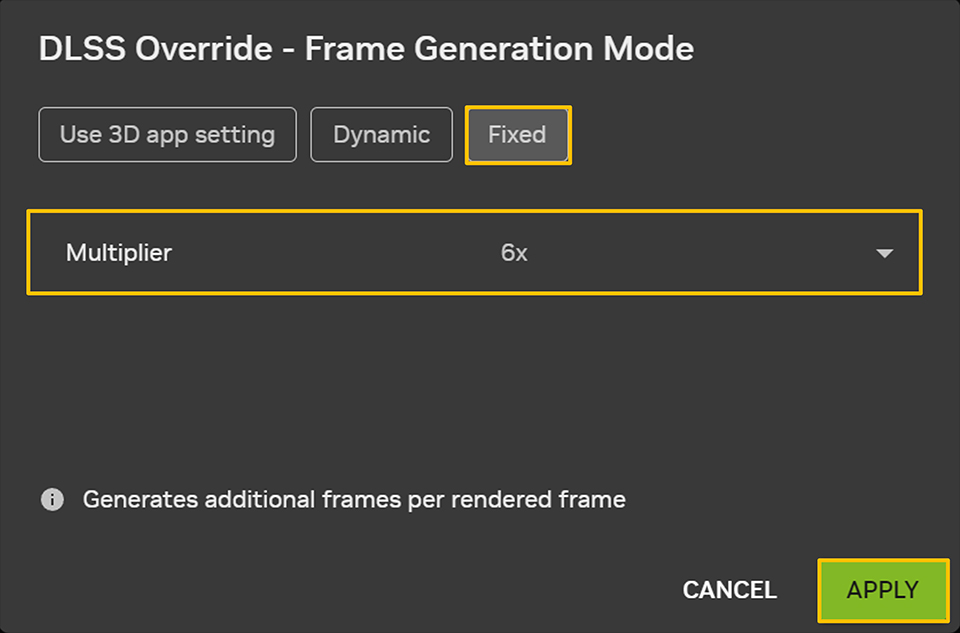Click CANCEL to dismiss the dialog
Viewport: 960px width, 633px height.
pos(729,590)
